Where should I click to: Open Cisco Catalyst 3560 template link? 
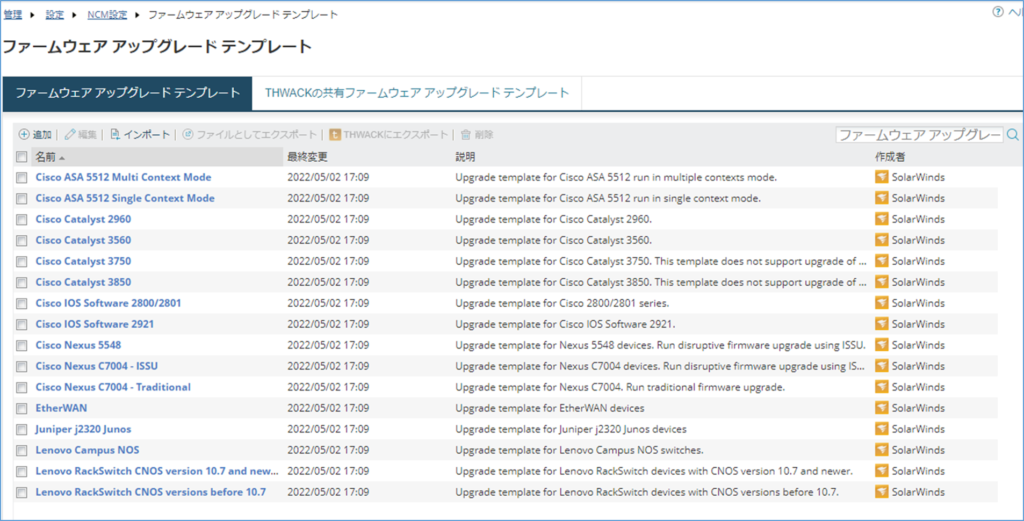83,240
